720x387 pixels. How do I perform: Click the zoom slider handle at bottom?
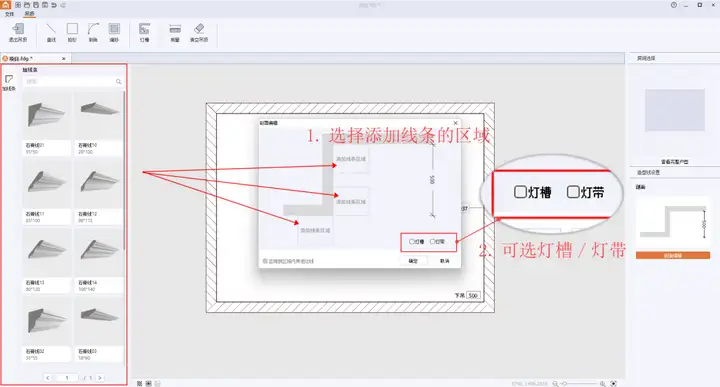(x=564, y=383)
